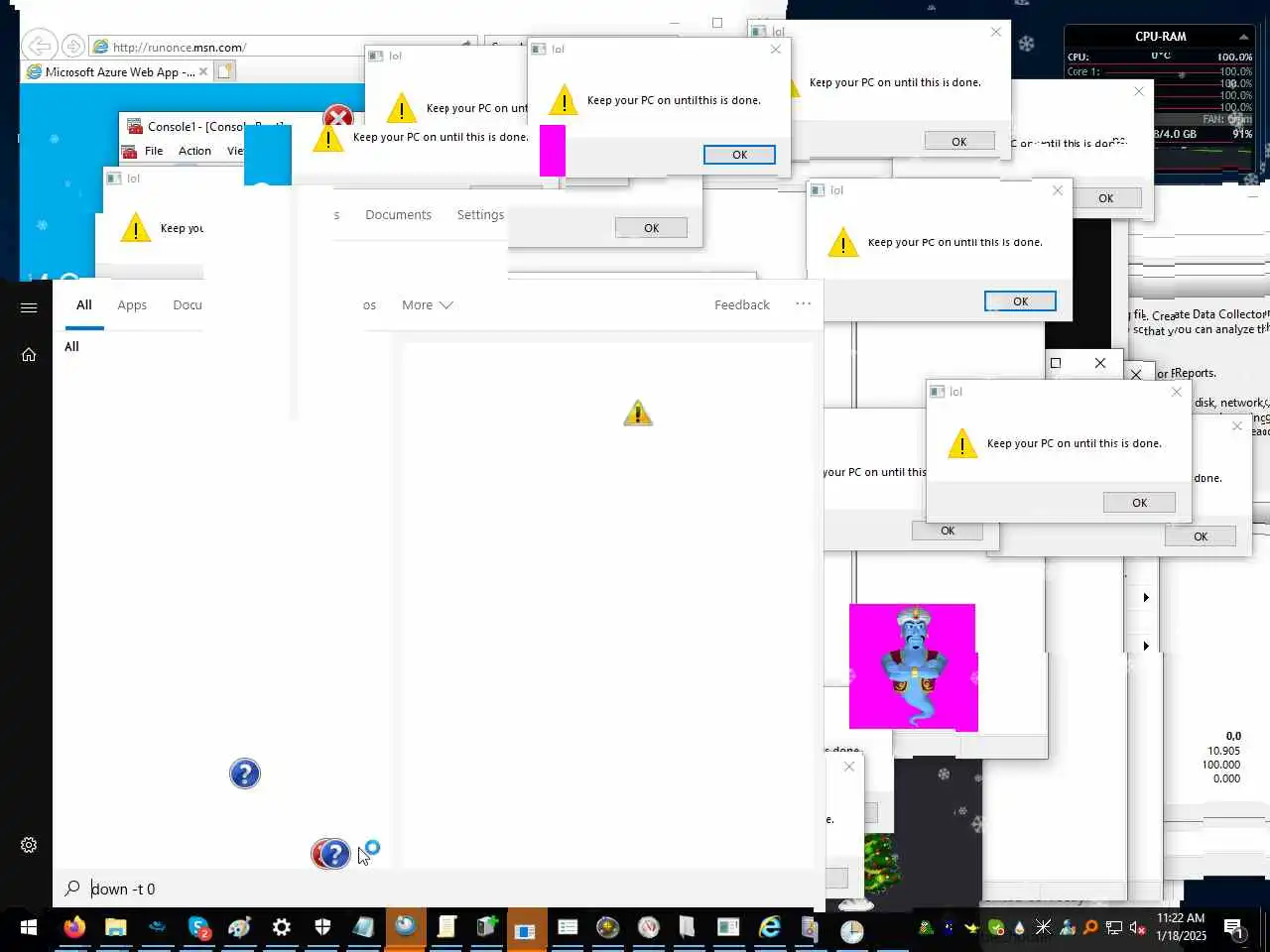Click the CPU-RAM gadget title

click(1160, 36)
